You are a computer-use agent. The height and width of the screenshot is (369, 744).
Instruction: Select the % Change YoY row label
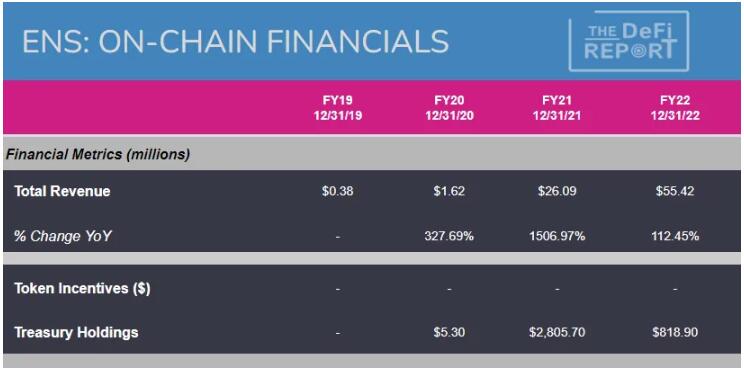63,236
